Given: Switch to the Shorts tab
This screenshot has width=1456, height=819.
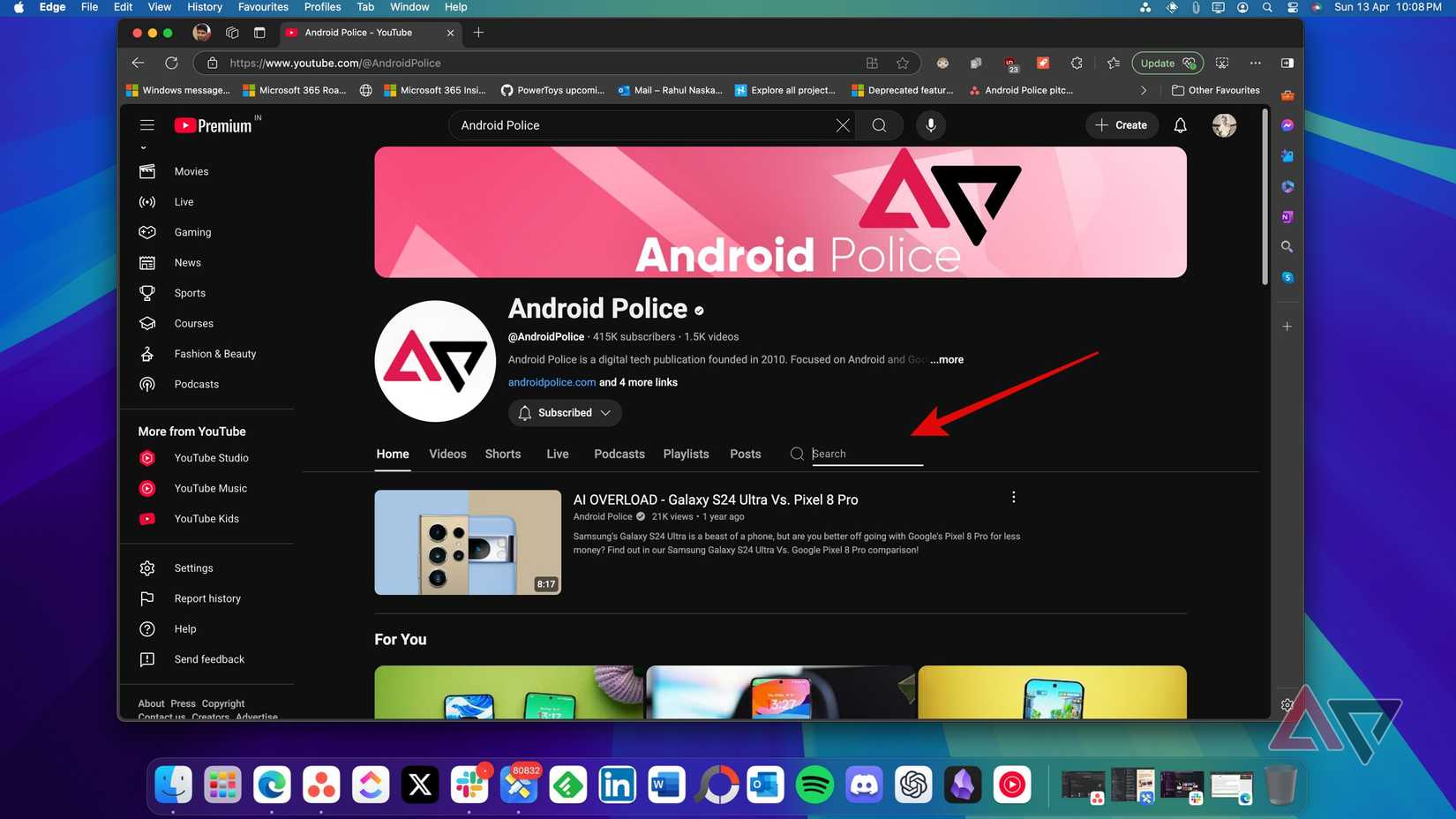Looking at the screenshot, I should (503, 454).
